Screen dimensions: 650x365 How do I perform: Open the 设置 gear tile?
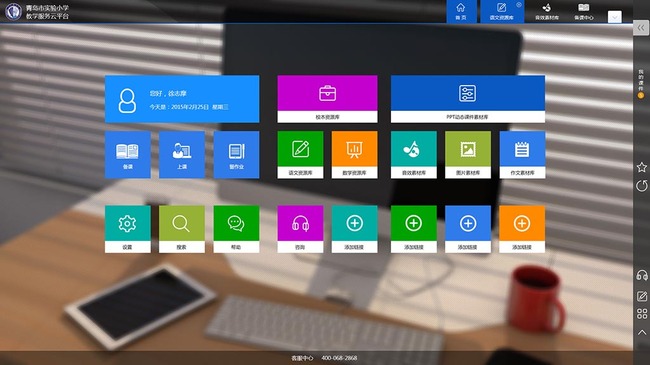click(x=128, y=229)
